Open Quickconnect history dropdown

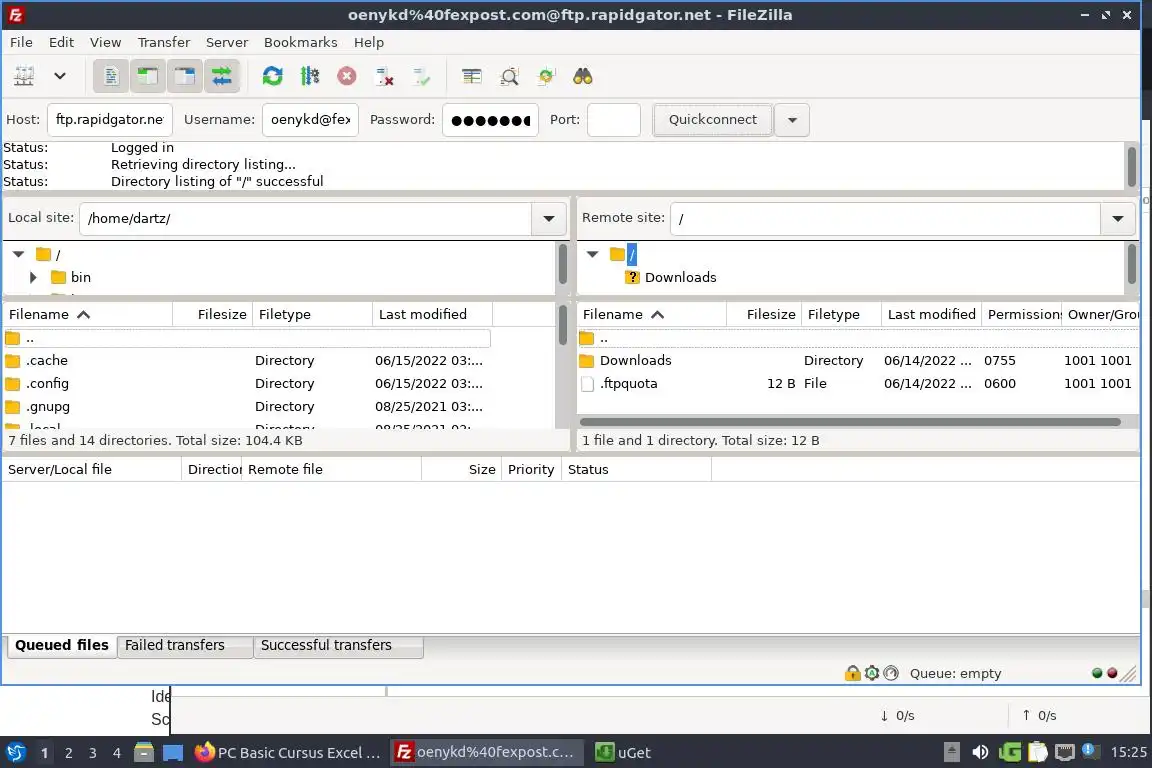pos(792,119)
